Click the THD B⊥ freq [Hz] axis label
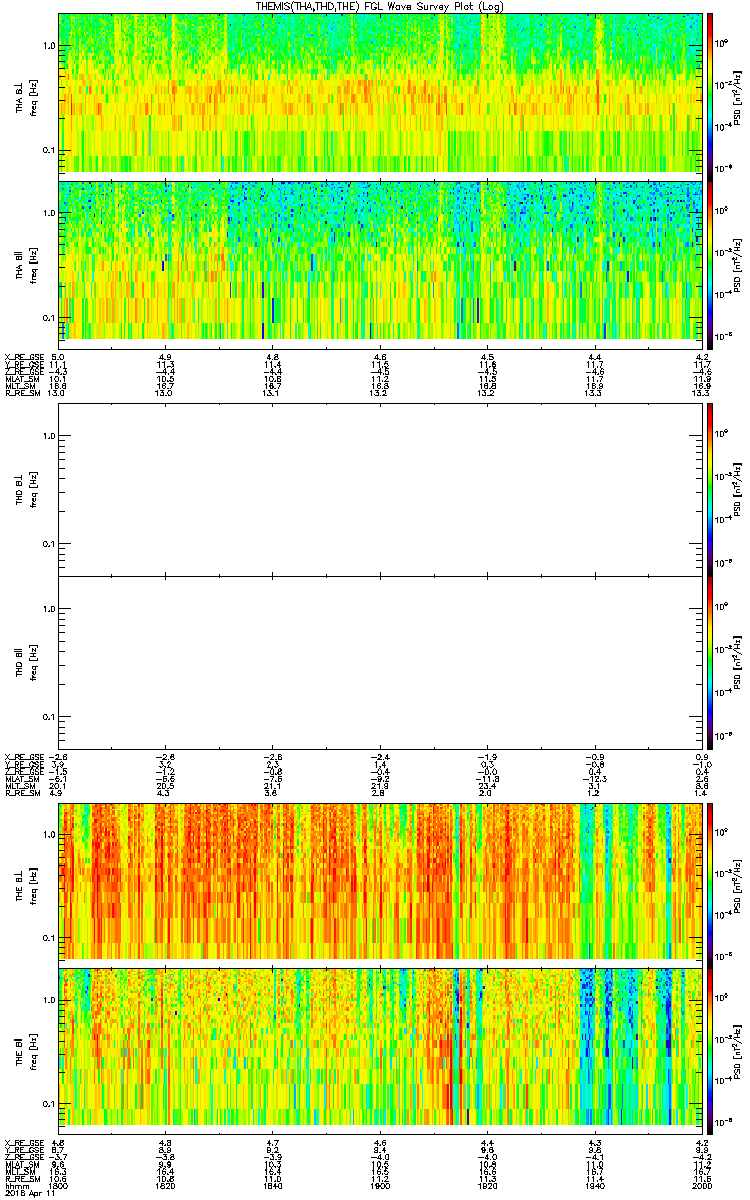 pos(32,489)
